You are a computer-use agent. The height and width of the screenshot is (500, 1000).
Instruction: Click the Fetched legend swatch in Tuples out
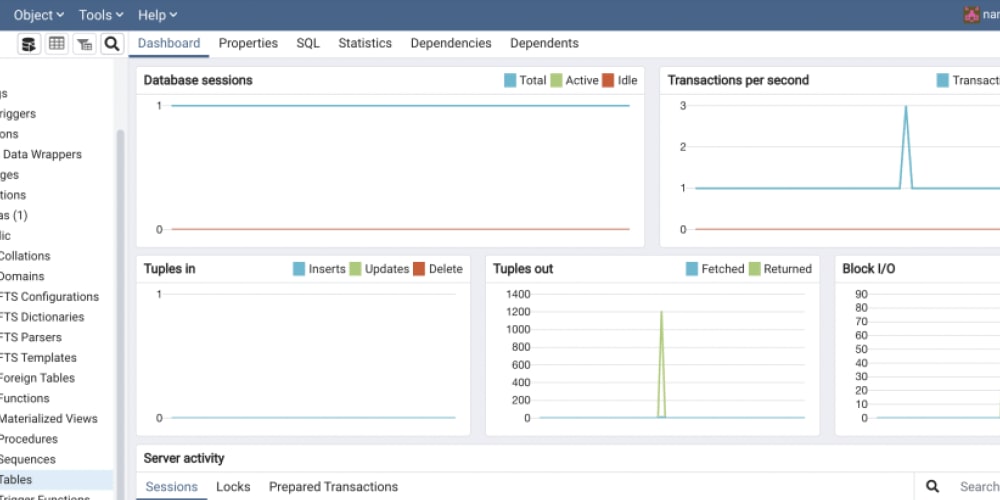tap(692, 269)
